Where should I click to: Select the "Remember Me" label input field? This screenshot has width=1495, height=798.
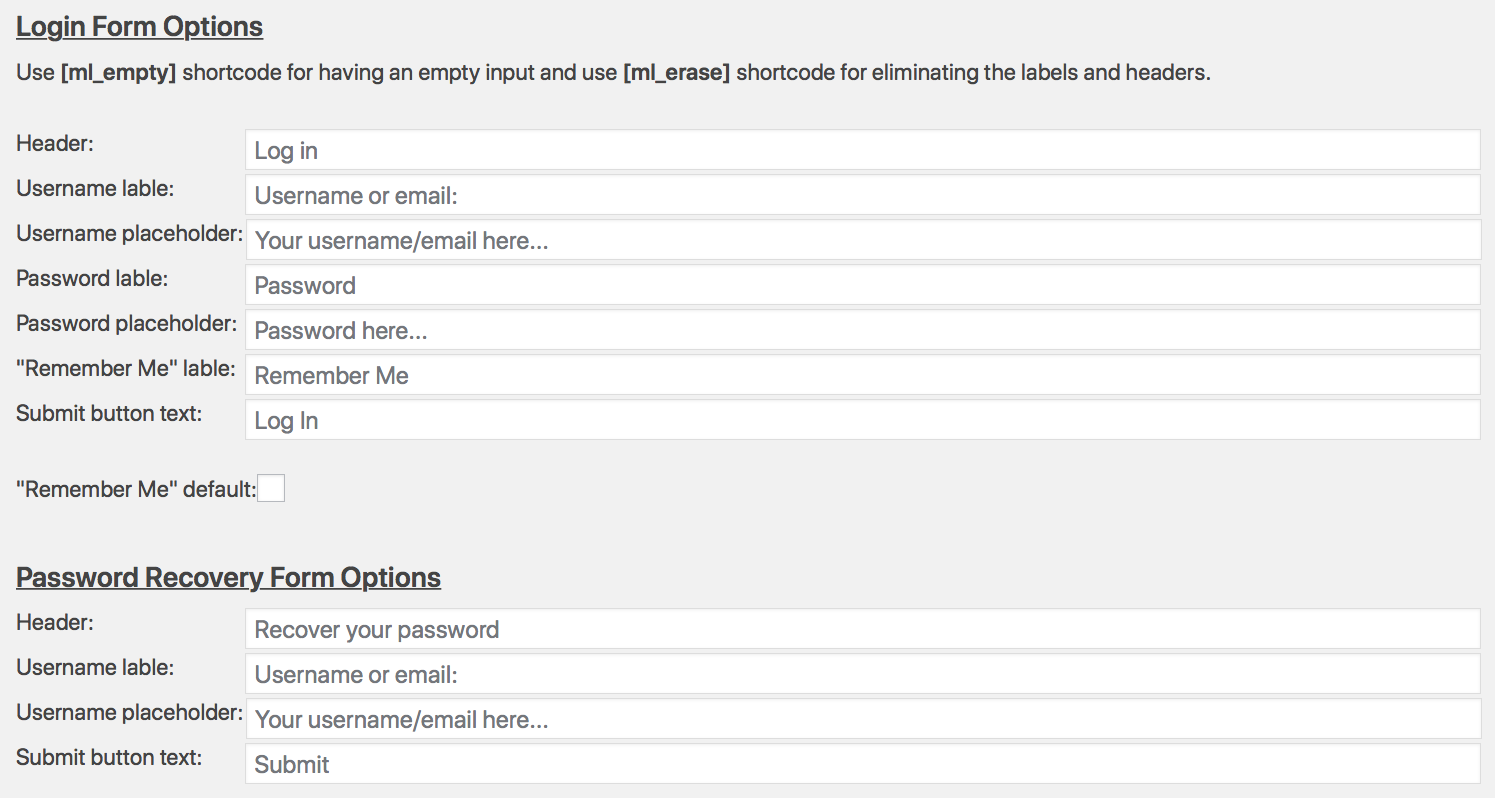860,374
